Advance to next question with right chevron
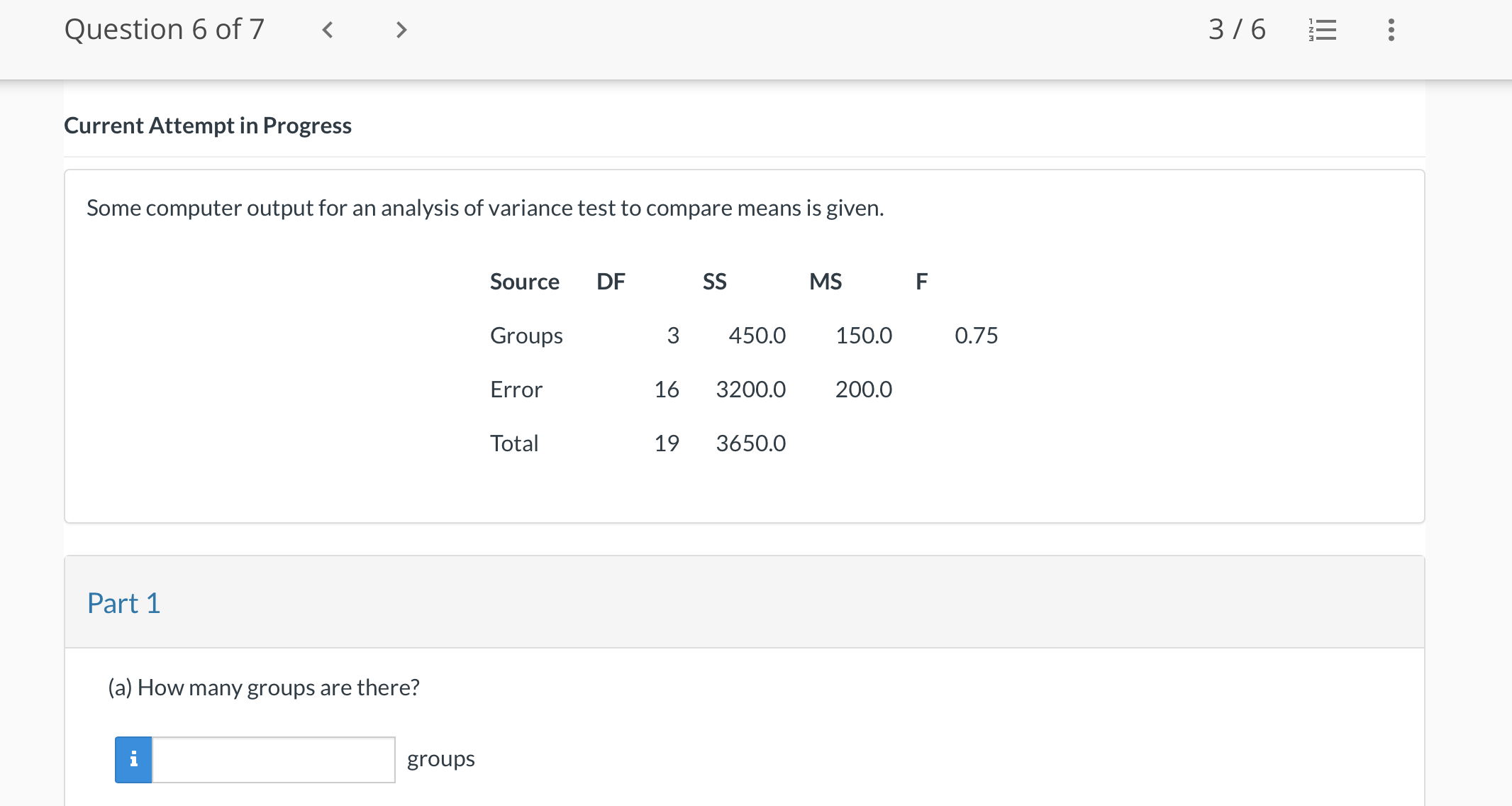 pos(401,30)
